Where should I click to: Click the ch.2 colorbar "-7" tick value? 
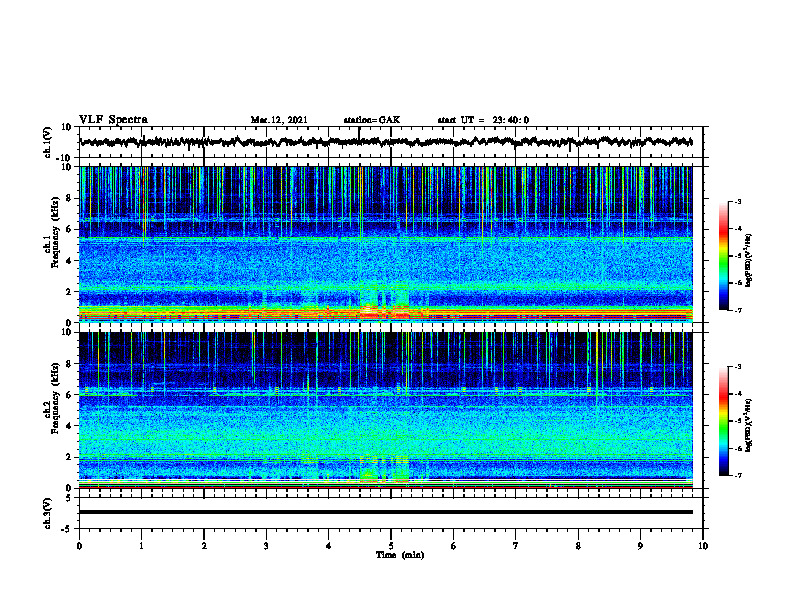[737, 476]
